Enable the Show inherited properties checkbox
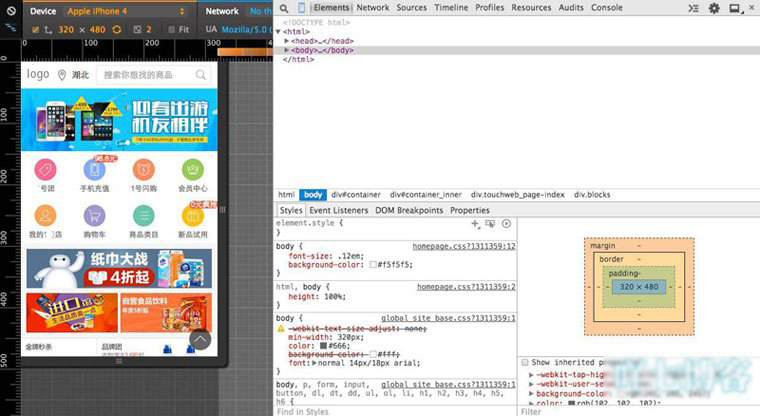 point(527,362)
